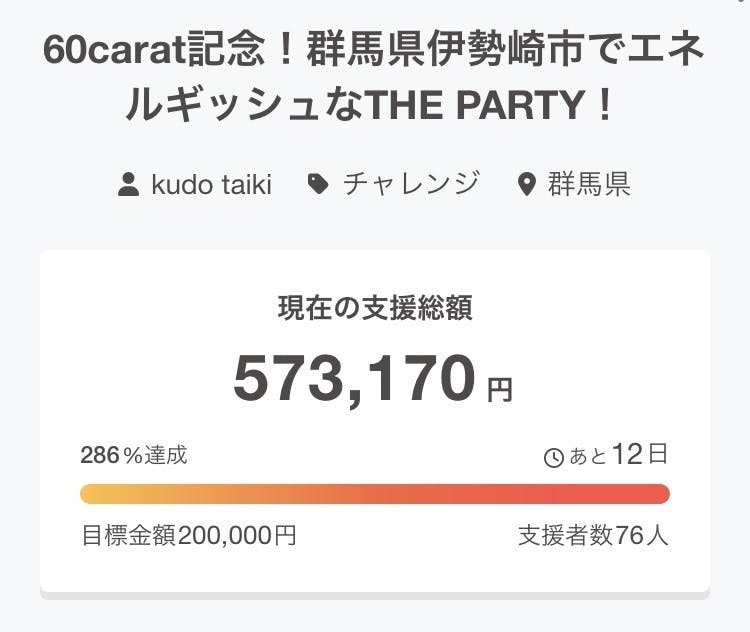Click the orange-red funding progress bar
The height and width of the screenshot is (632, 750).
[x=375, y=494]
